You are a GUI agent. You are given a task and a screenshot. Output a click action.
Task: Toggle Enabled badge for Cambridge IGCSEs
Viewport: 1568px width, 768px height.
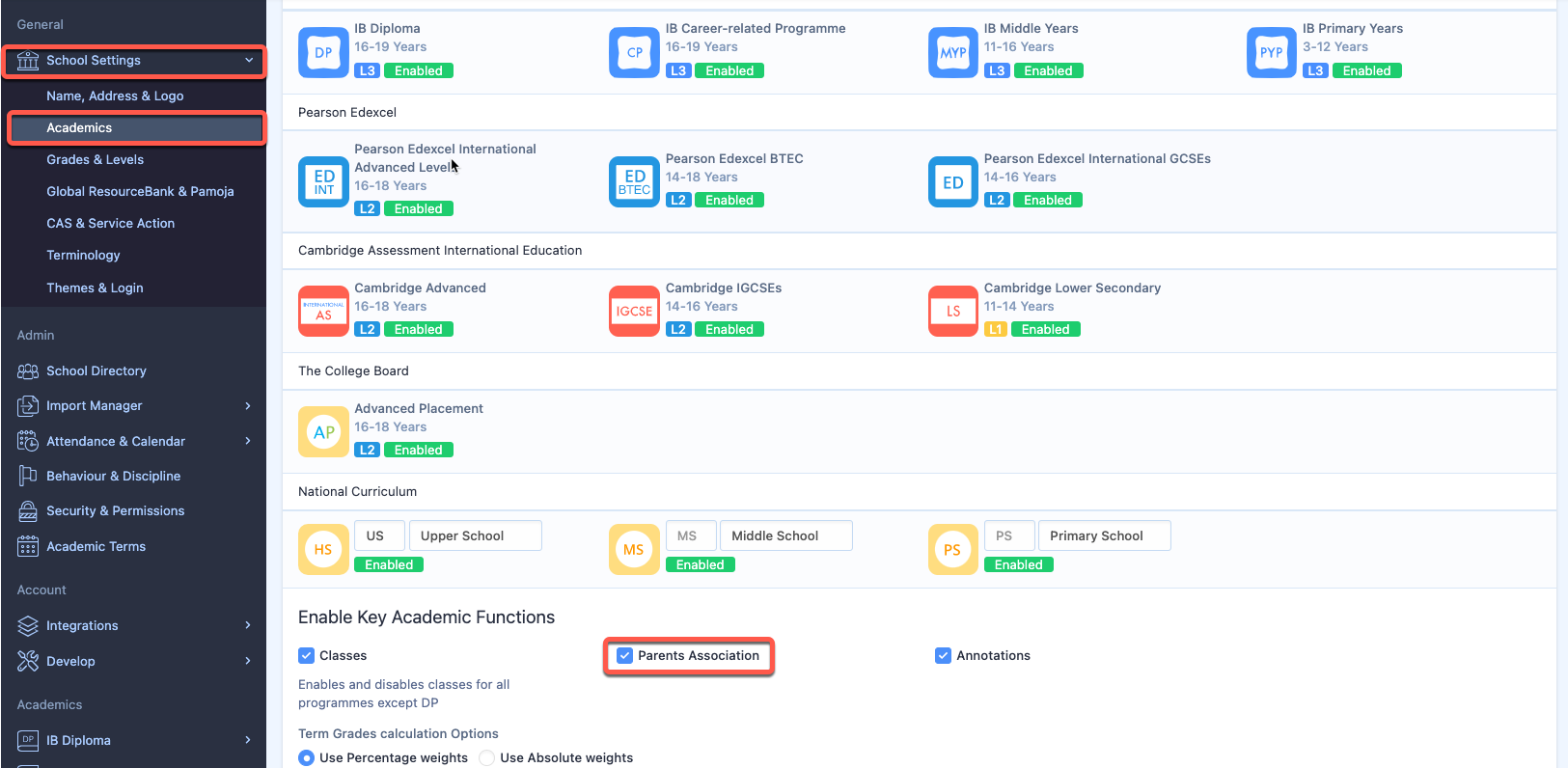pos(729,330)
